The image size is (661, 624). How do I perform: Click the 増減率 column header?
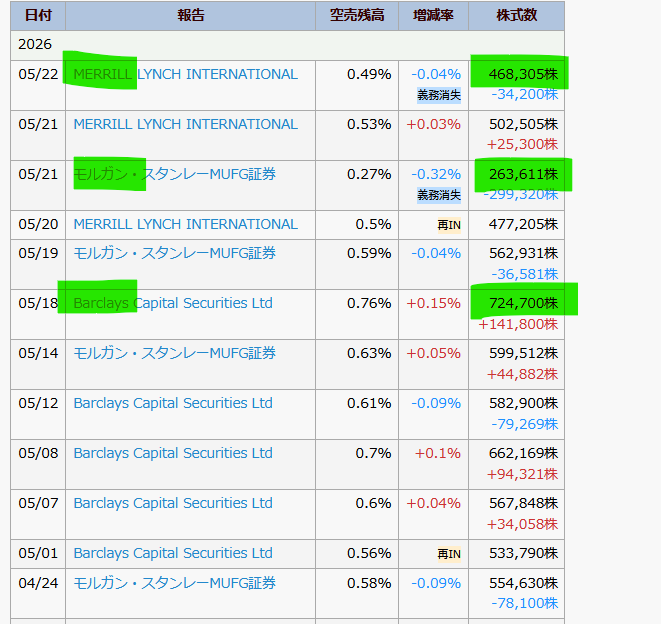(433, 16)
